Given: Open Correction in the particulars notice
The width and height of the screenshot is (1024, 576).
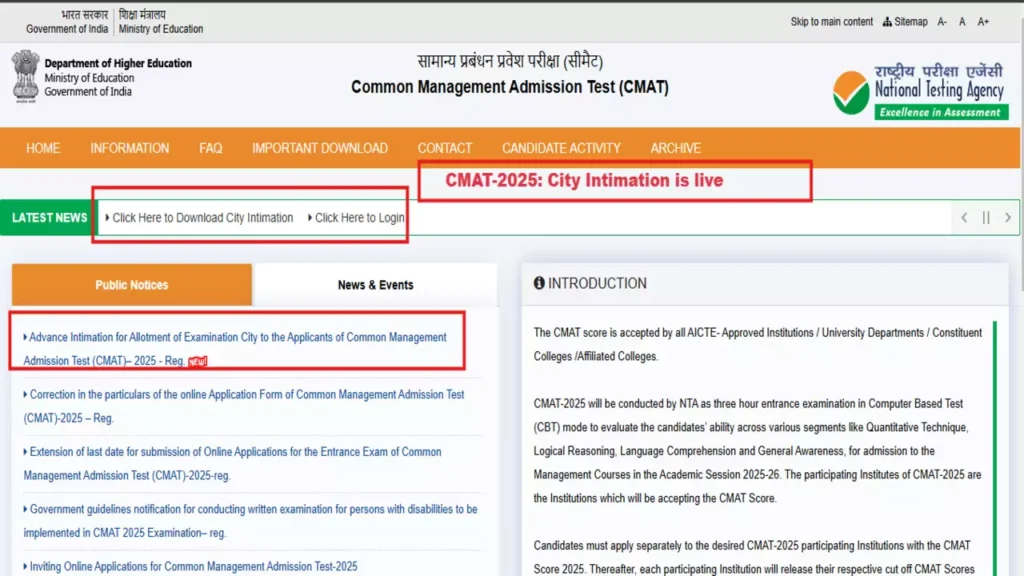Looking at the screenshot, I should [x=244, y=406].
